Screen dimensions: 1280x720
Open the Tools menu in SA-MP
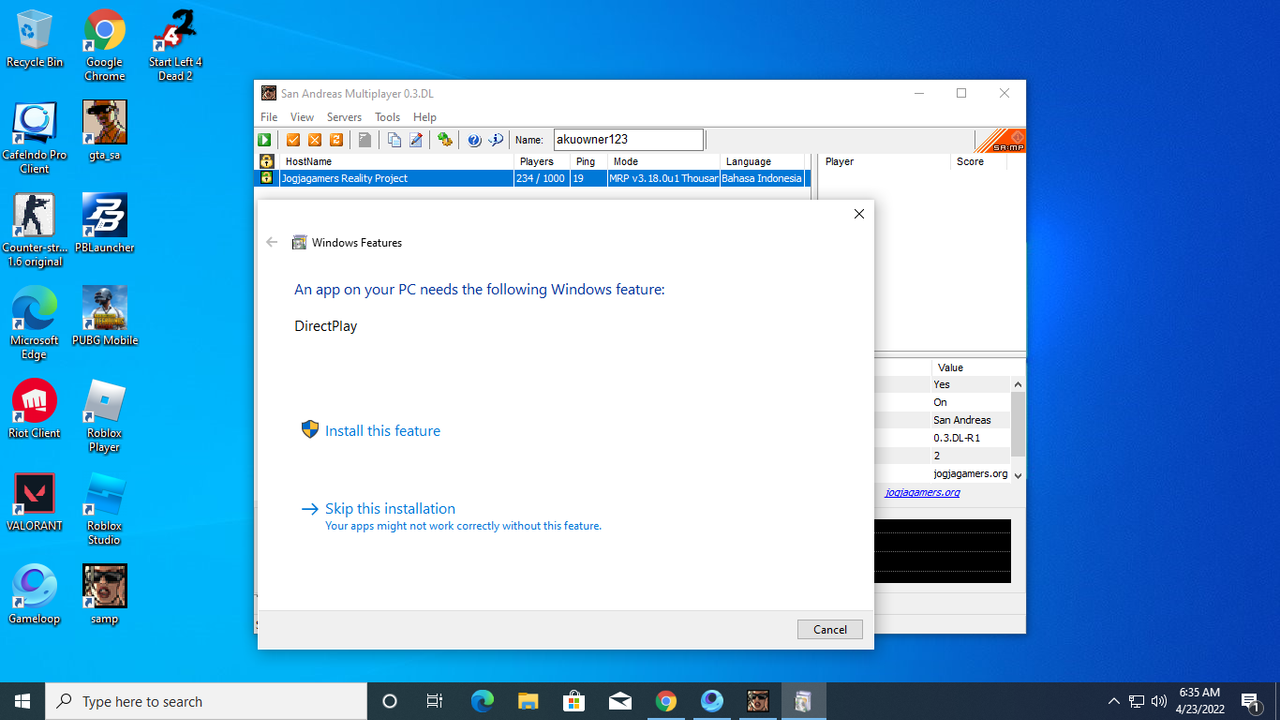pos(387,117)
